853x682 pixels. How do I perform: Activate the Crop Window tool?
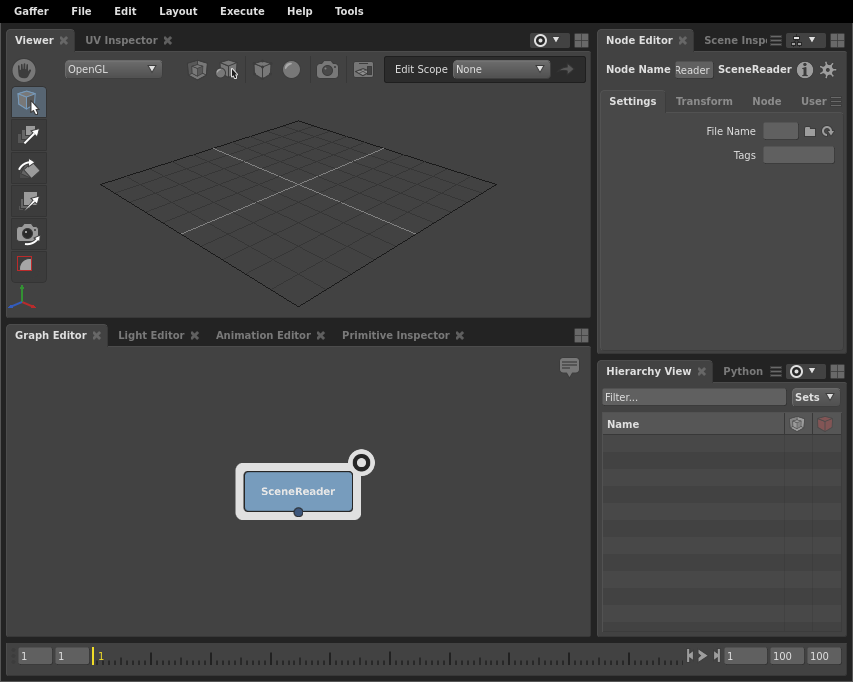(25, 264)
